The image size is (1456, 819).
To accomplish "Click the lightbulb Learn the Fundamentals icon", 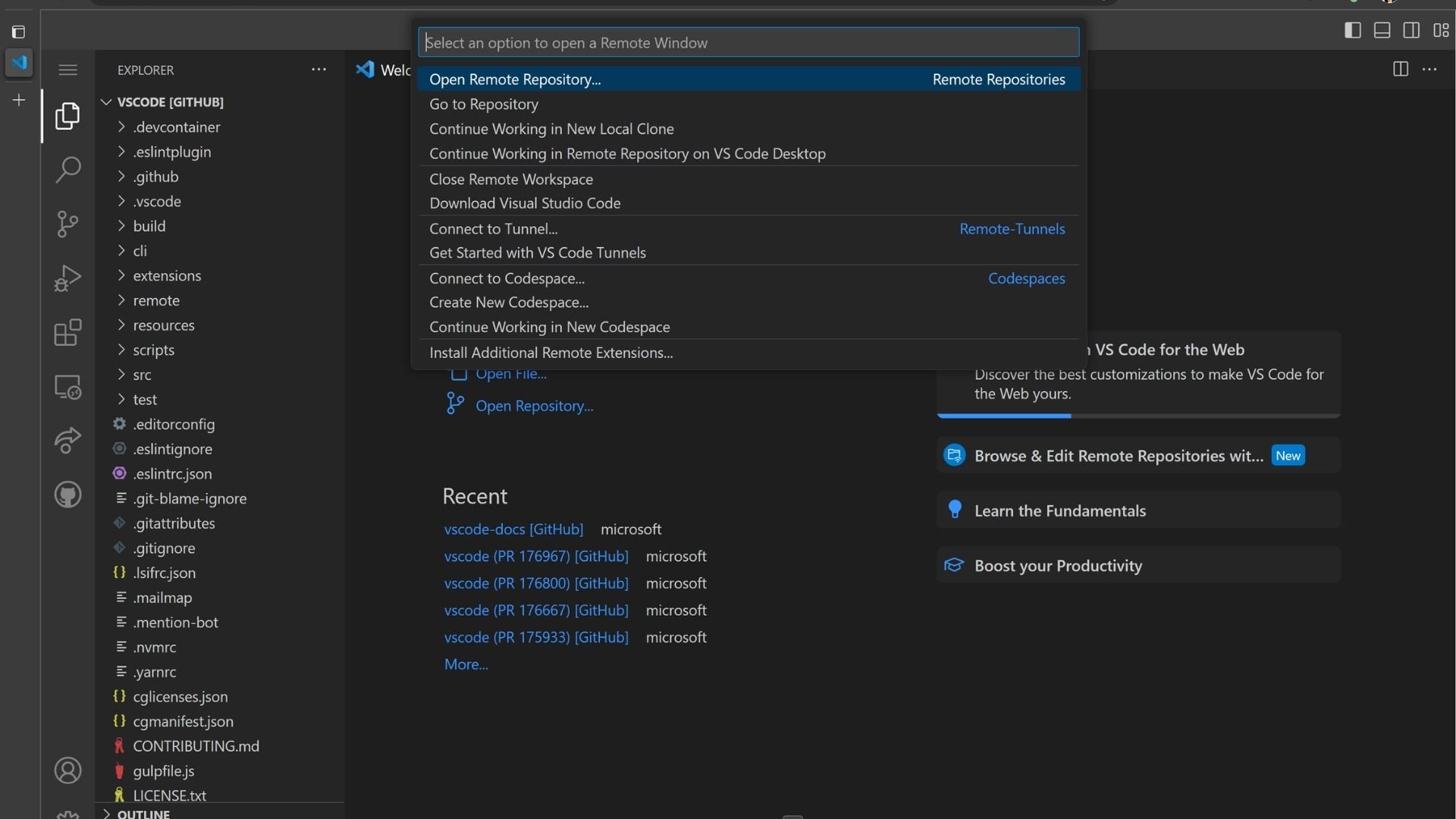I will (x=955, y=510).
